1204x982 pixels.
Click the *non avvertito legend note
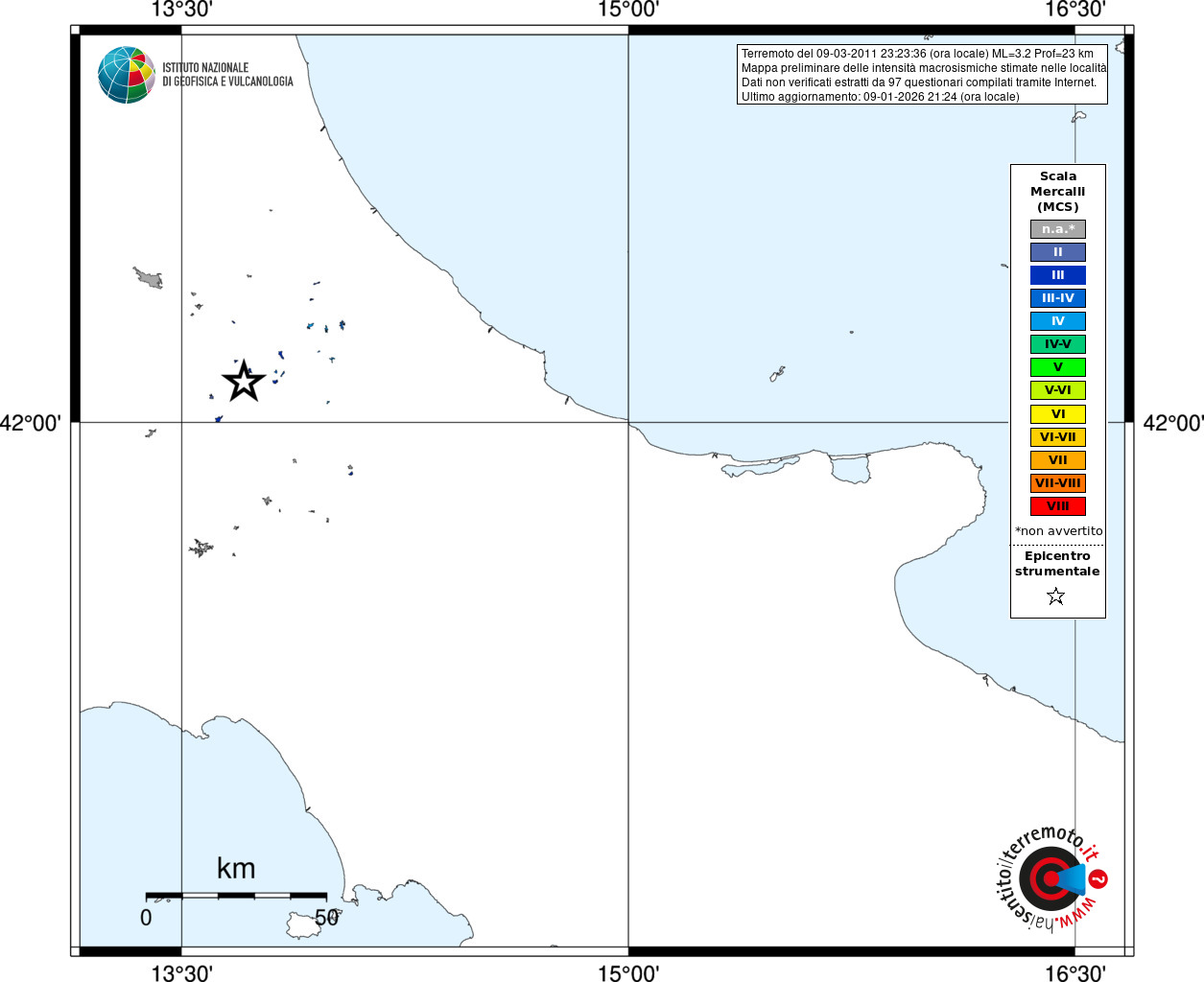(1059, 531)
